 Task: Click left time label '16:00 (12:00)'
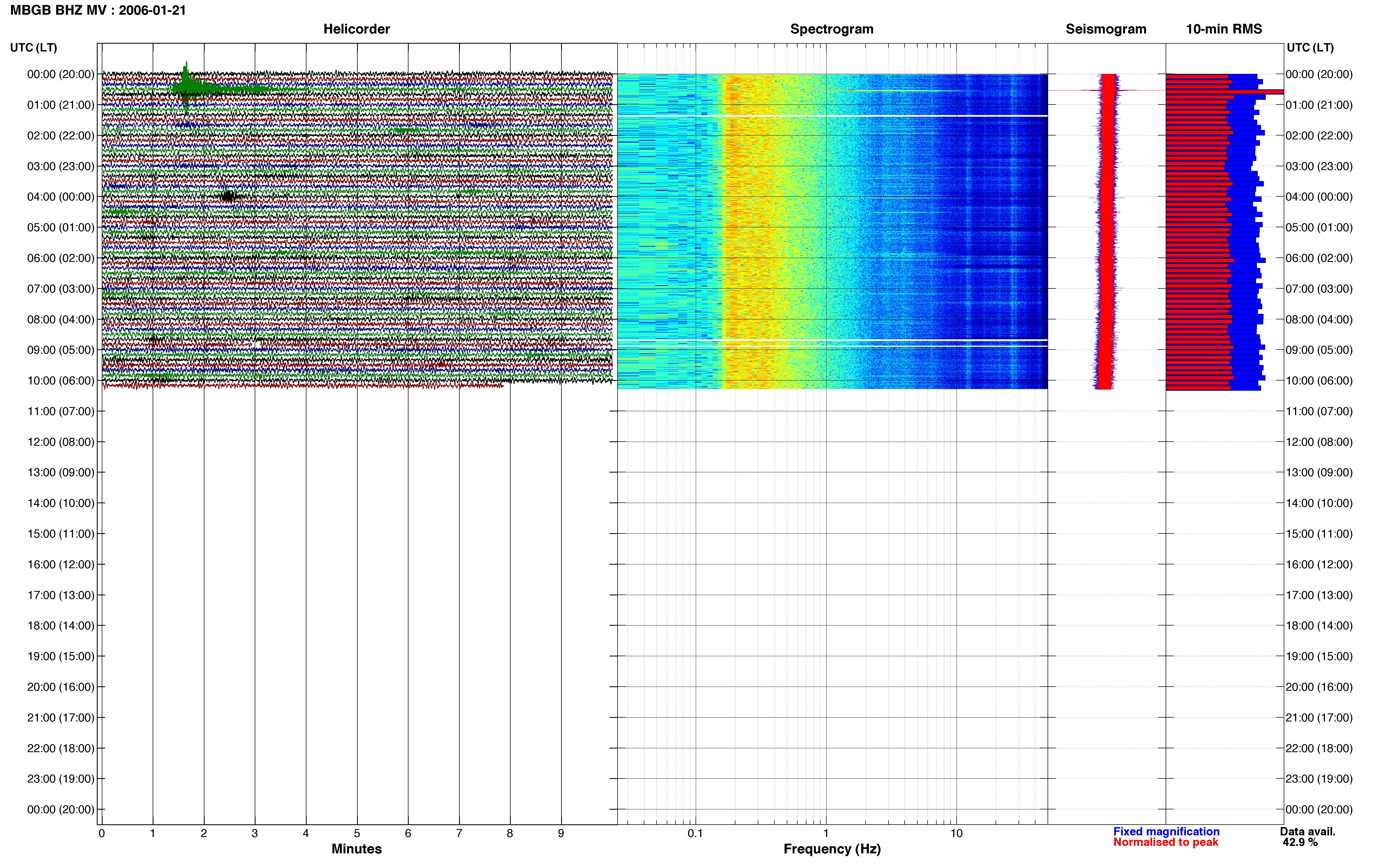61,564
